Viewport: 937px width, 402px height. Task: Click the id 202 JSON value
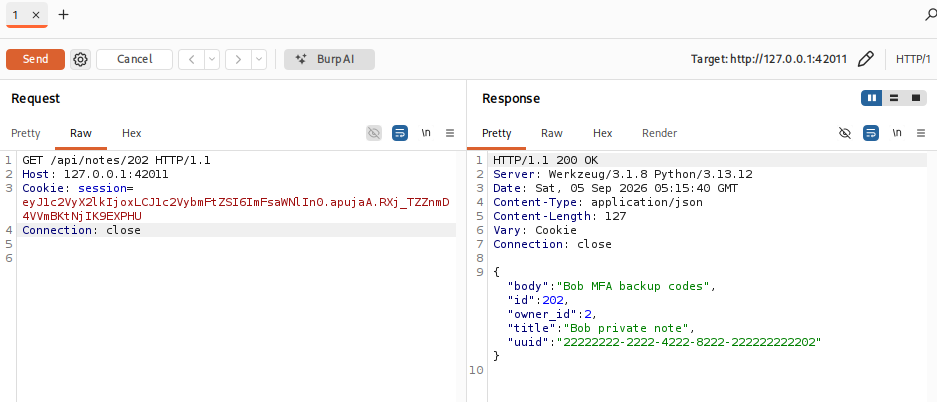point(552,300)
